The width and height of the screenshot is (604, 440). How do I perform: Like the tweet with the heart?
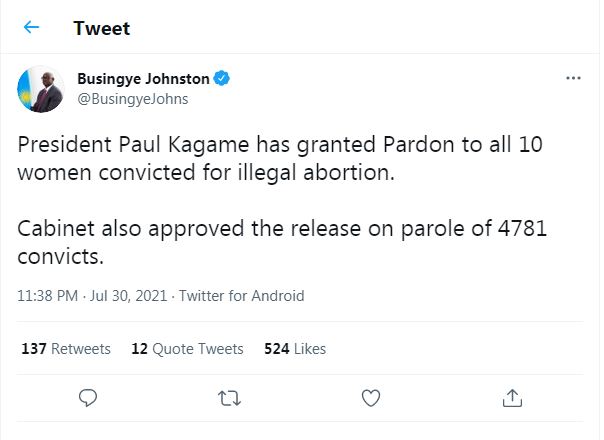click(x=371, y=398)
